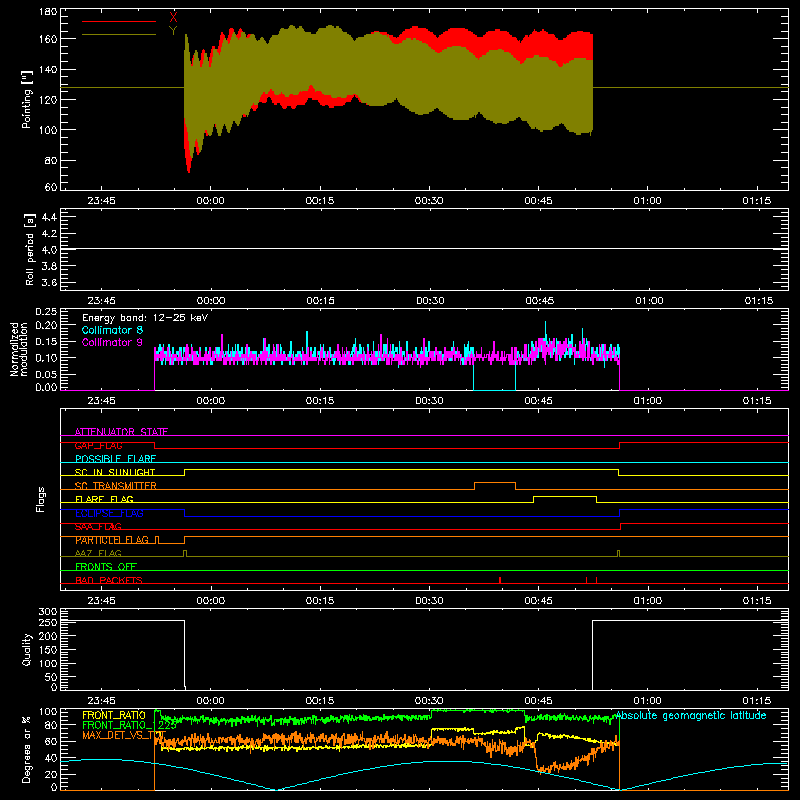Screen dimensions: 800x800
Task: Select the Pointing axis title
Action: click(27, 100)
